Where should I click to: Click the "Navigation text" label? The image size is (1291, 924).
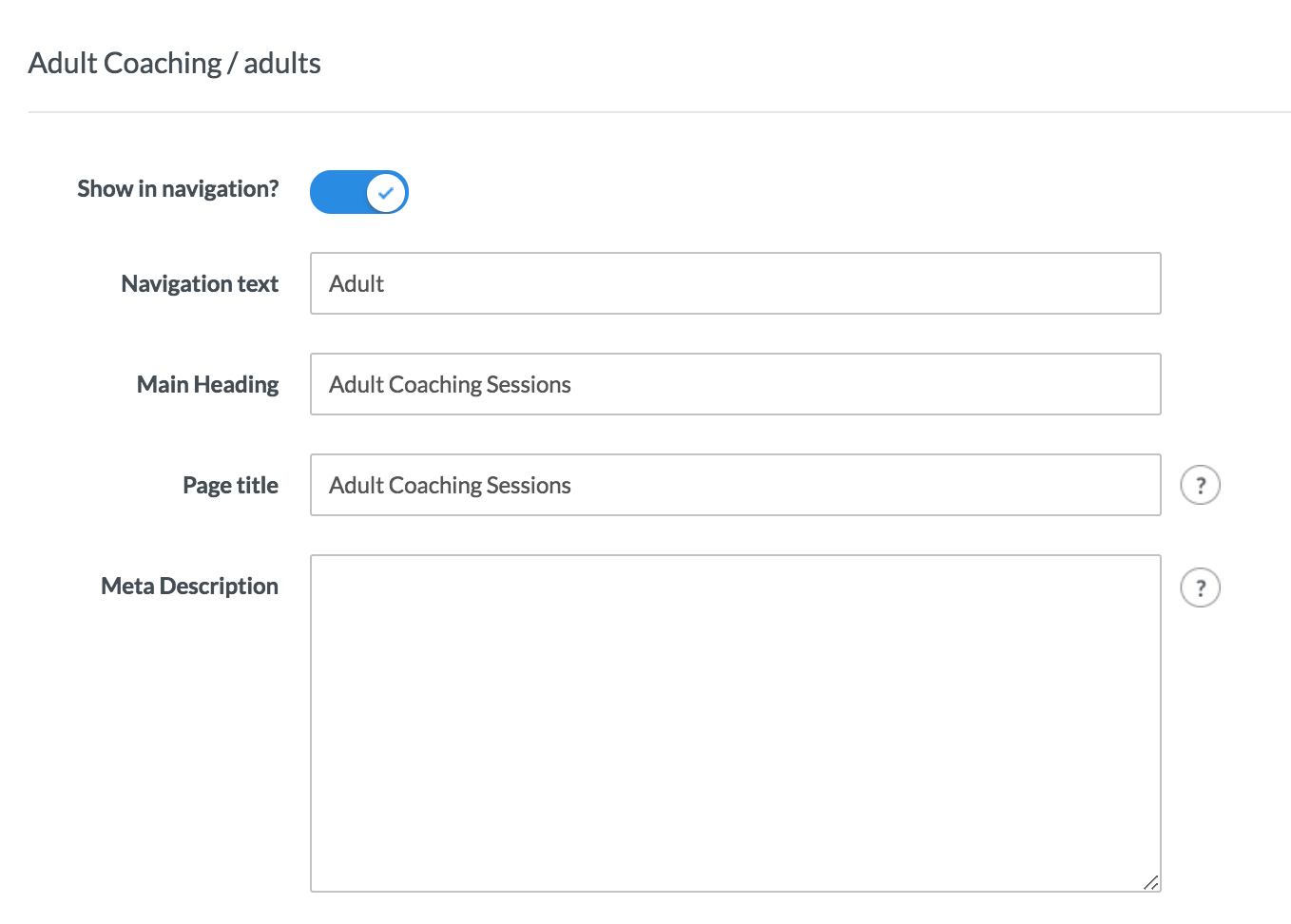coord(200,284)
